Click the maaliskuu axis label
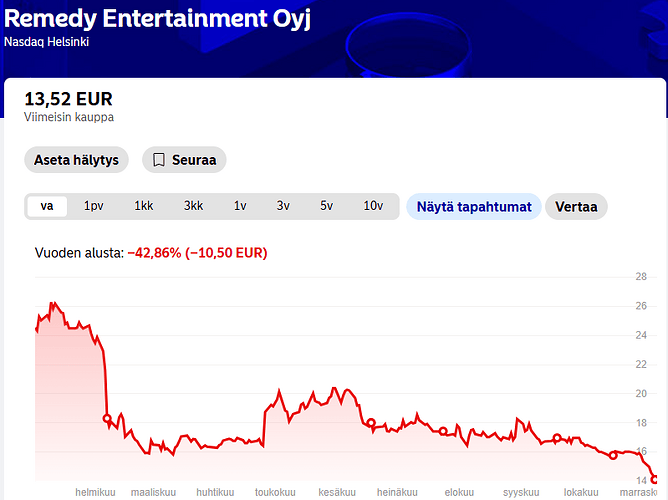This screenshot has width=668, height=500. point(153,492)
